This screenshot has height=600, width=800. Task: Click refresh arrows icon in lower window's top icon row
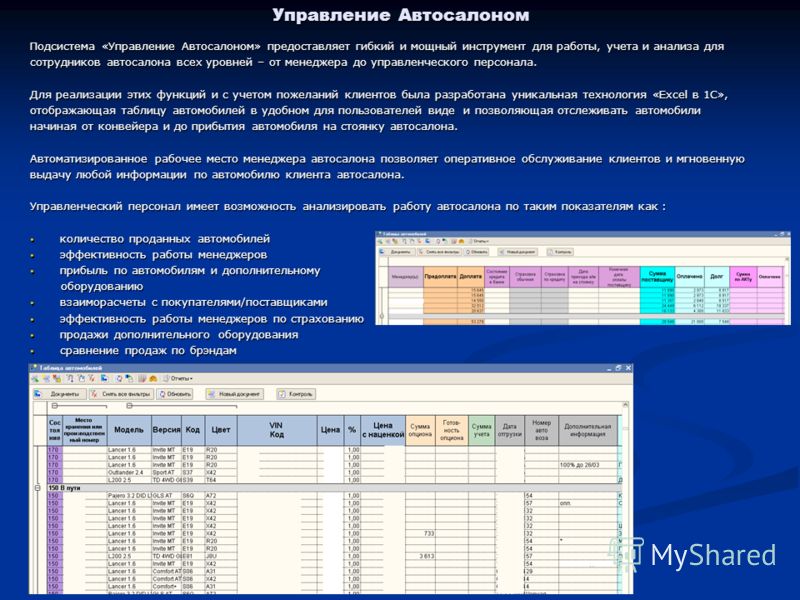pos(119,379)
